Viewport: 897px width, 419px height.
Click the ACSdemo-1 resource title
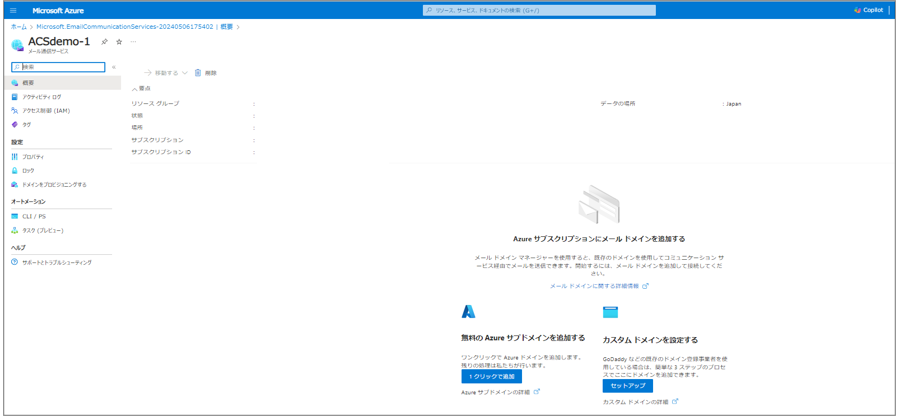(59, 41)
